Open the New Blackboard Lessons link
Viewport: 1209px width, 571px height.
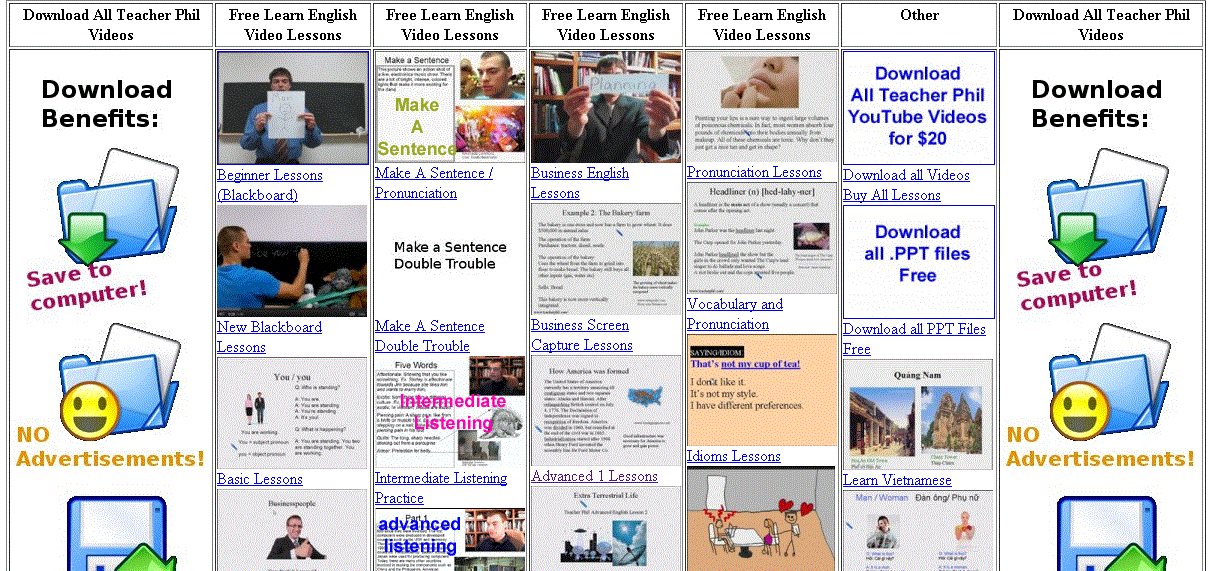[269, 337]
